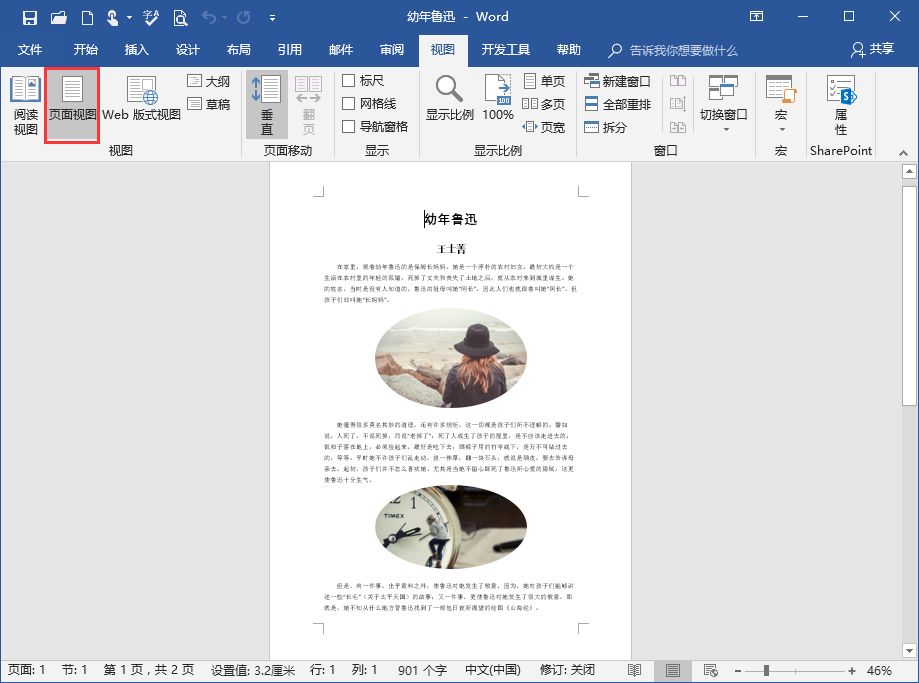Open print preview icon in quick access
Image resolution: width=919 pixels, height=683 pixels.
(x=181, y=18)
